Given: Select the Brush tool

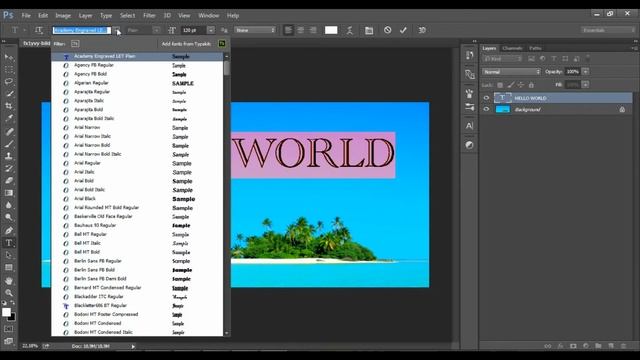Looking at the screenshot, I should click(x=9, y=144).
